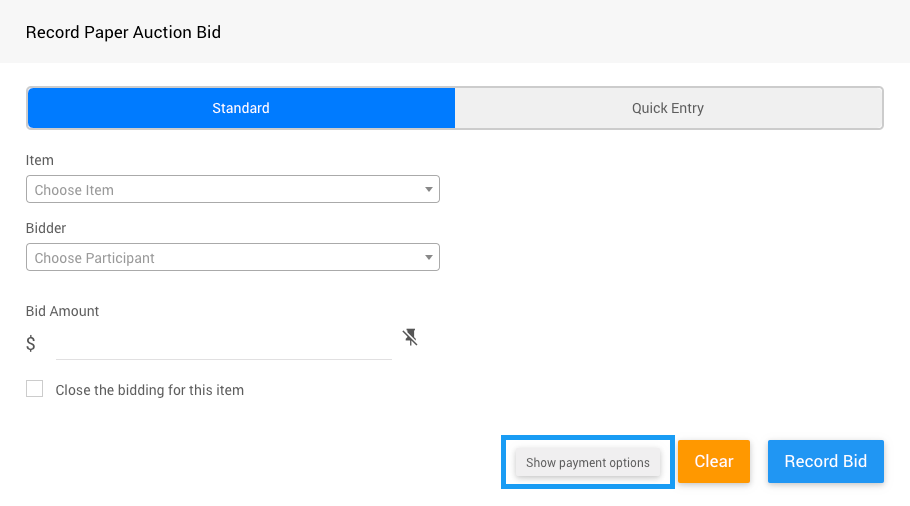
Task: Click the Bid Amount label
Action: tap(63, 311)
